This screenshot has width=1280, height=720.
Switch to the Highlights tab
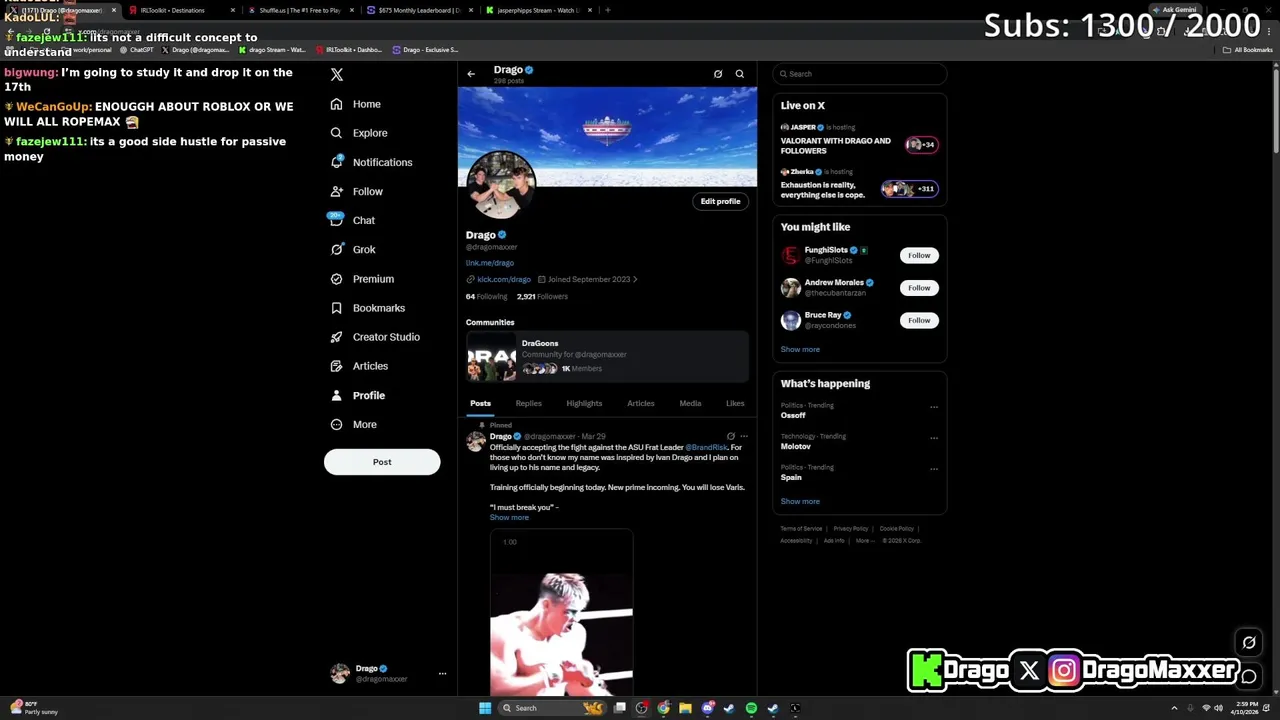coord(584,403)
